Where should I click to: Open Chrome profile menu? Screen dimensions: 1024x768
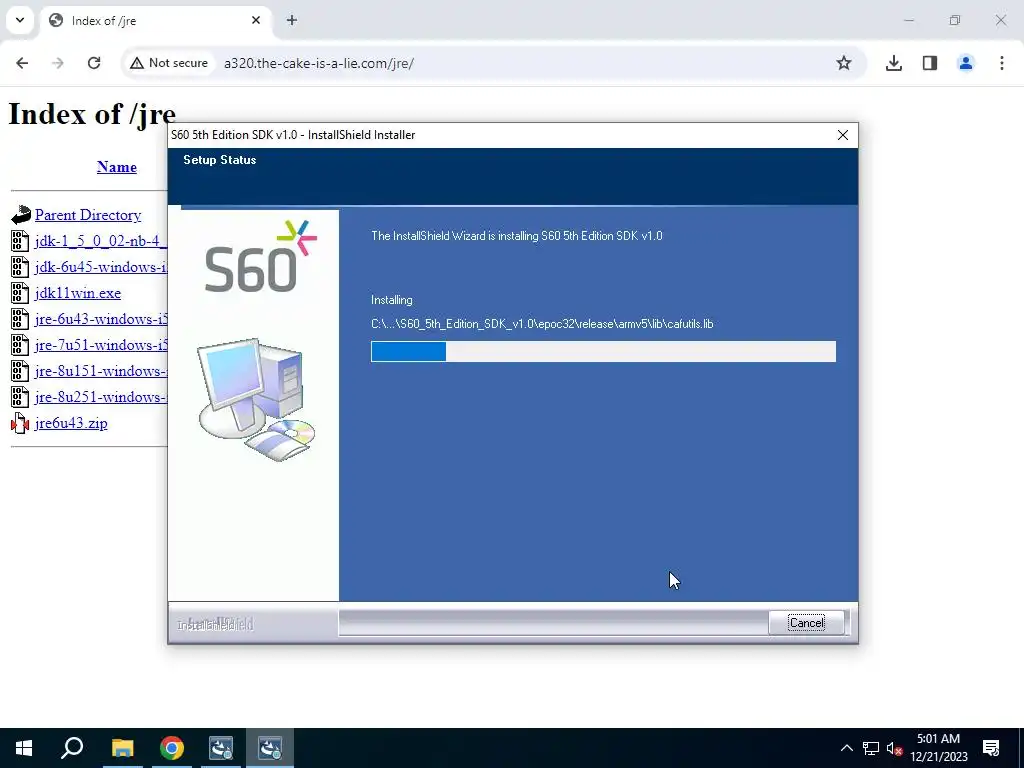[x=966, y=63]
